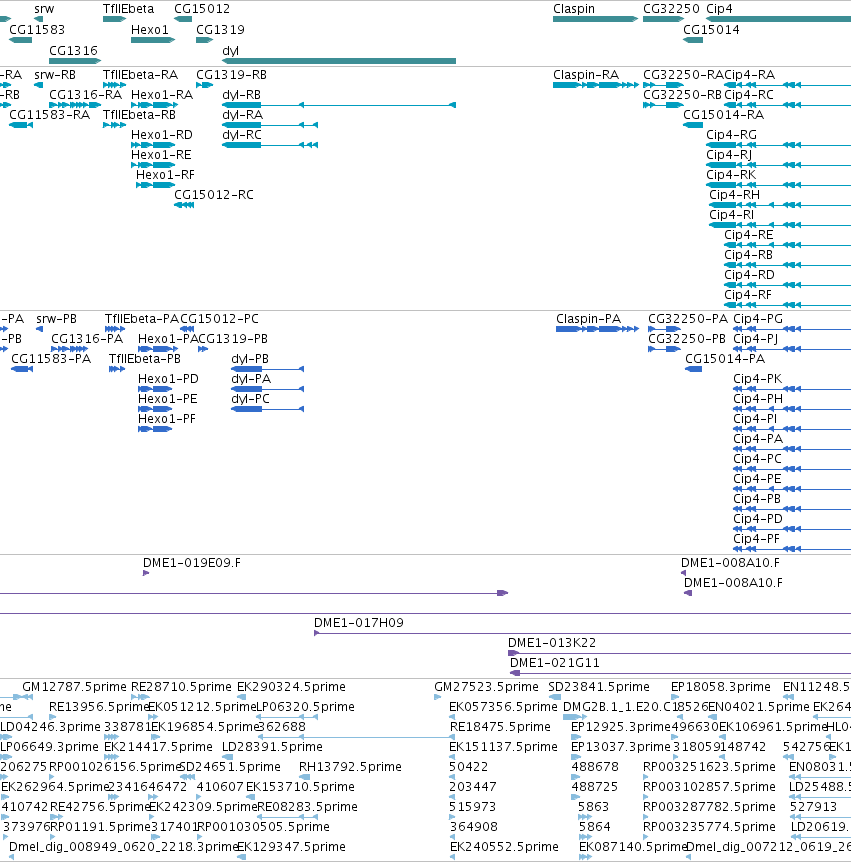Select transcript Hexo1-RE
851x862 pixels.
[x=161, y=155]
